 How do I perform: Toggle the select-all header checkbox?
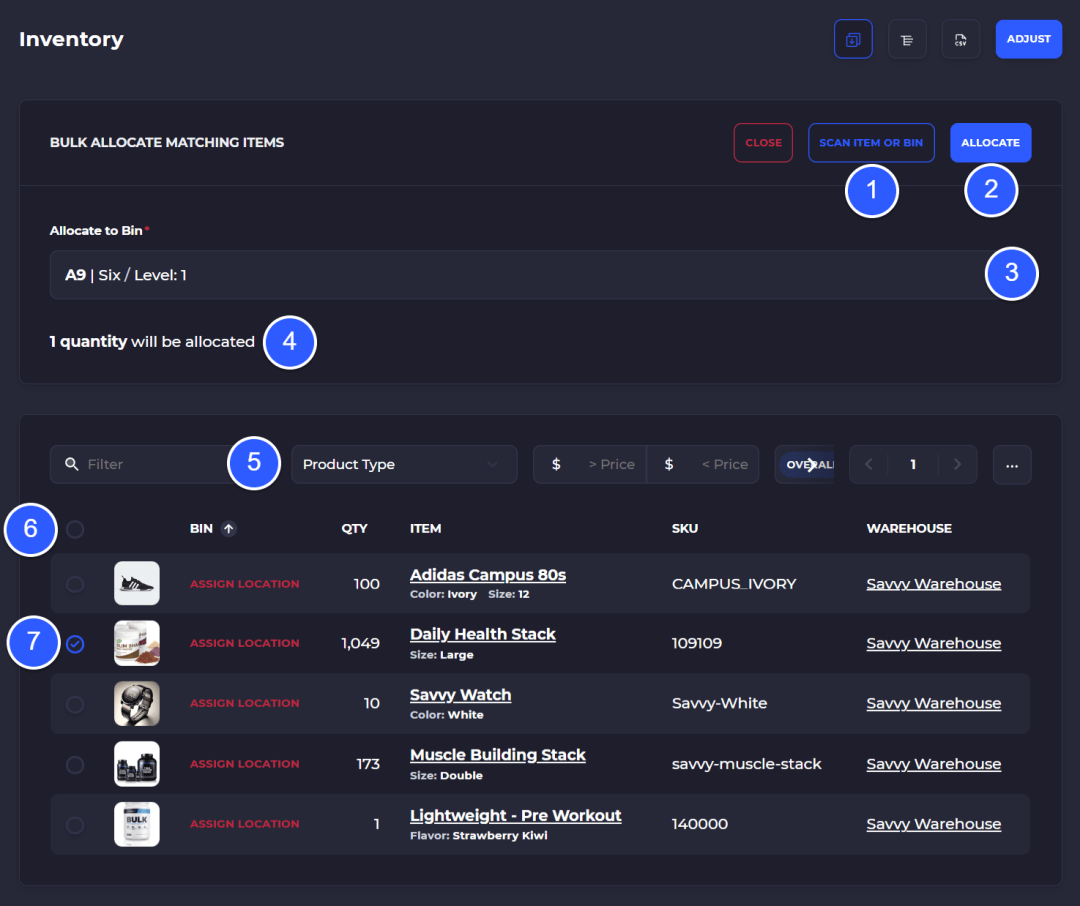point(75,529)
